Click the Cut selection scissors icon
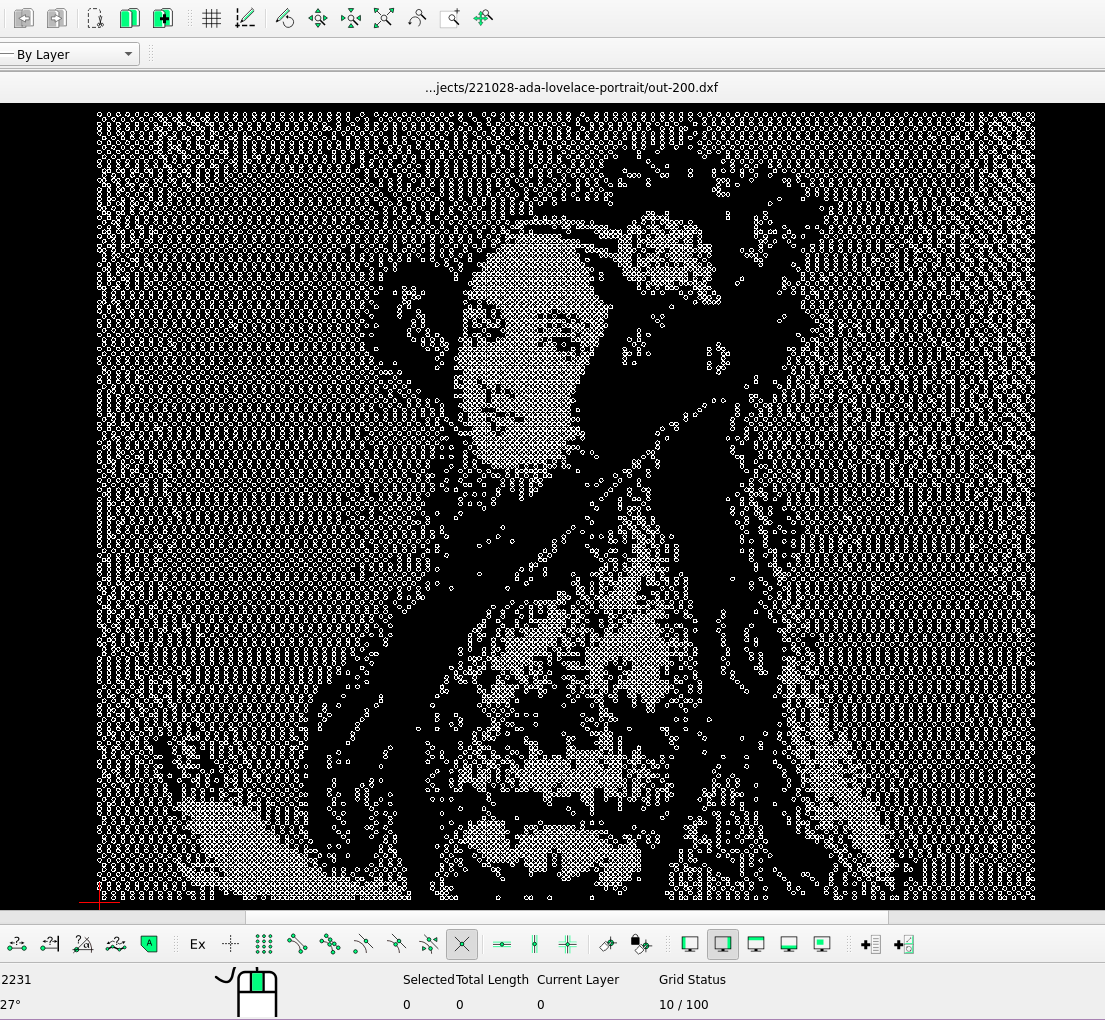The height and width of the screenshot is (1020, 1105). click(96, 18)
